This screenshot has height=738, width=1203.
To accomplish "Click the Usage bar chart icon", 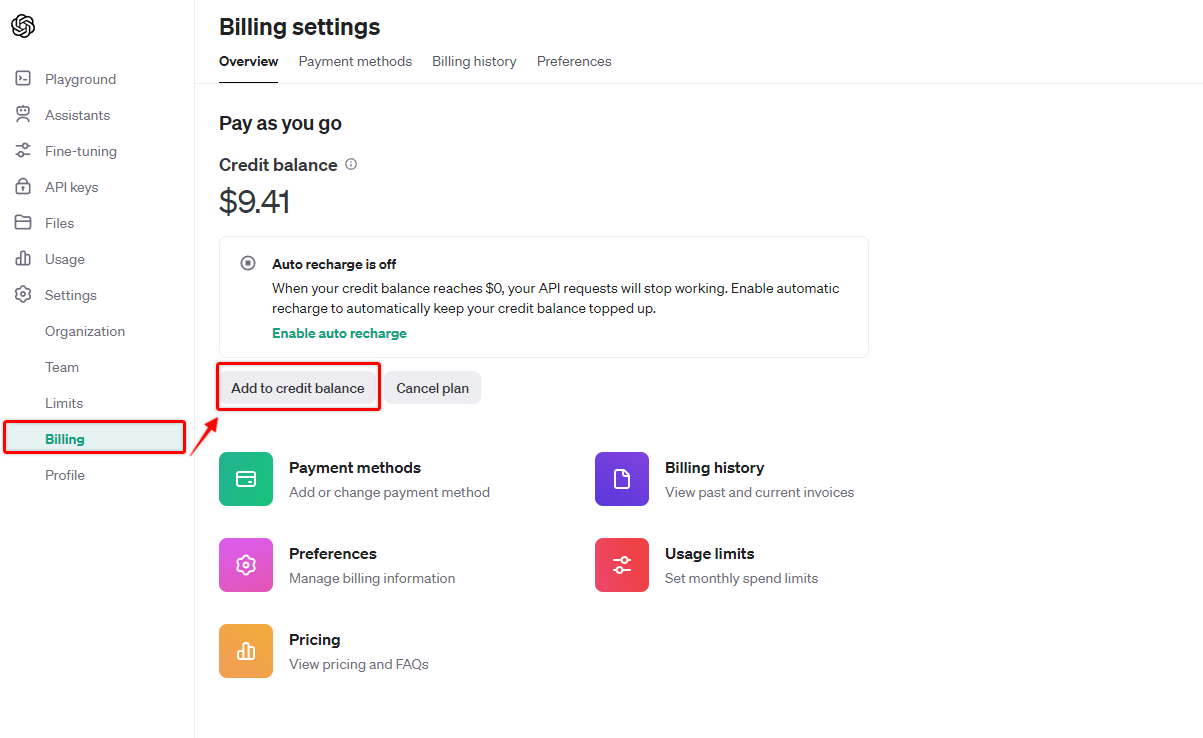I will point(23,259).
